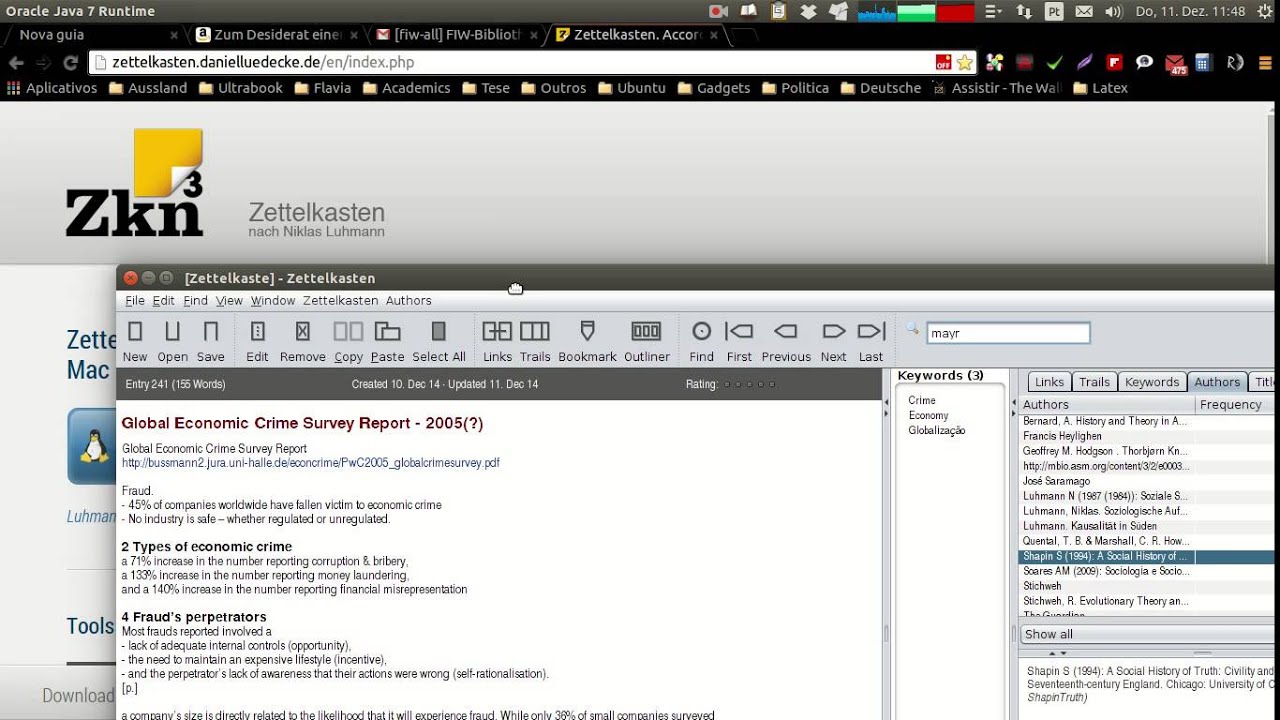Screen dimensions: 1280x720
Task: Open the Edit menu in Zettelkasten
Action: click(x=164, y=300)
